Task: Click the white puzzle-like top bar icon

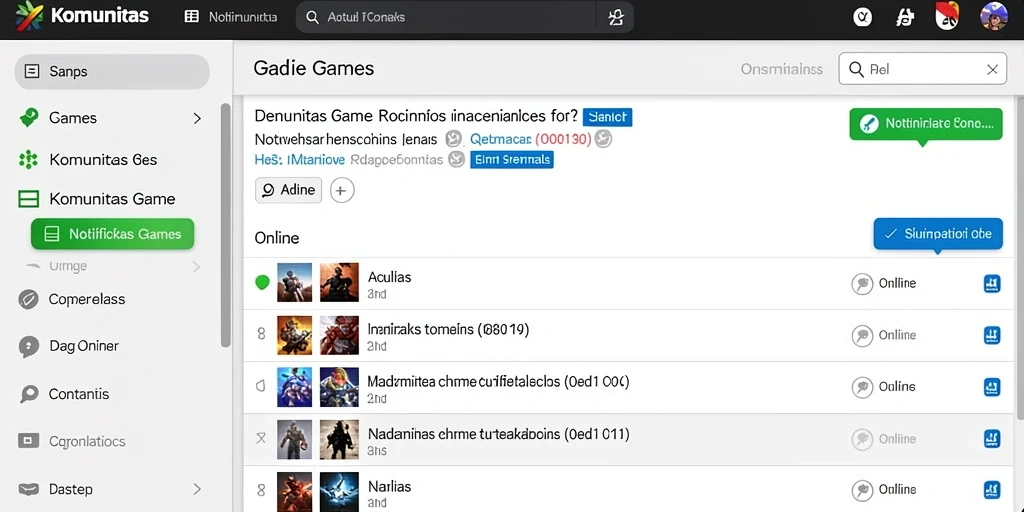Action: pyautogui.click(x=905, y=17)
